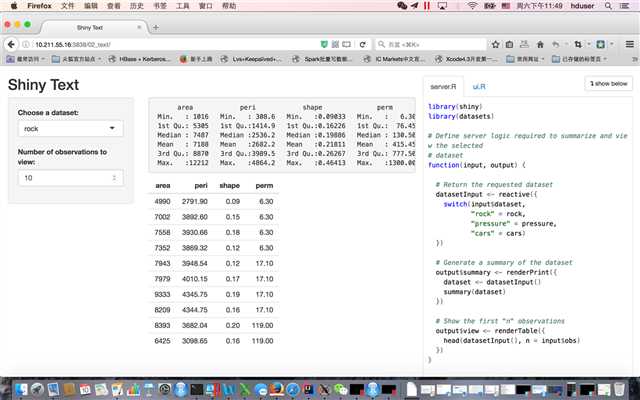Open the Choose a dataset dropdown

pyautogui.click(x=70, y=129)
